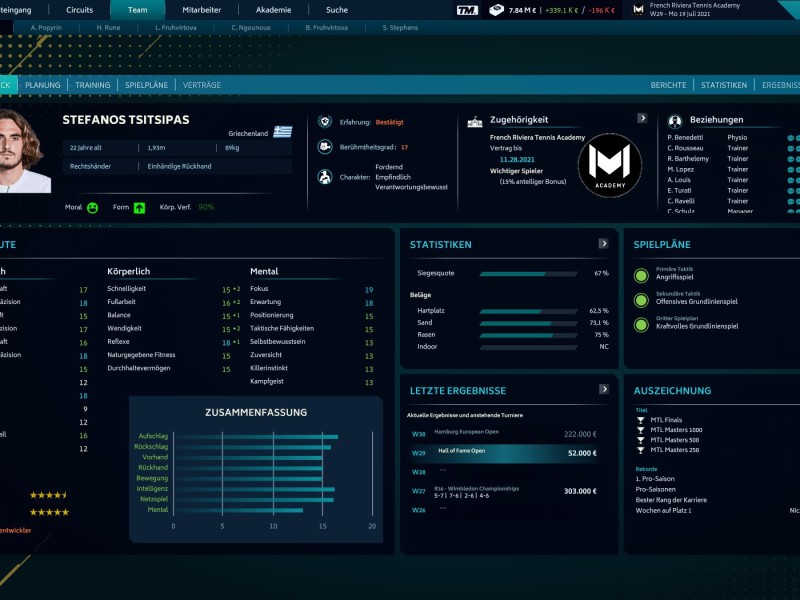
Task: Click the Erfahrung shield icon
Action: (x=324, y=119)
